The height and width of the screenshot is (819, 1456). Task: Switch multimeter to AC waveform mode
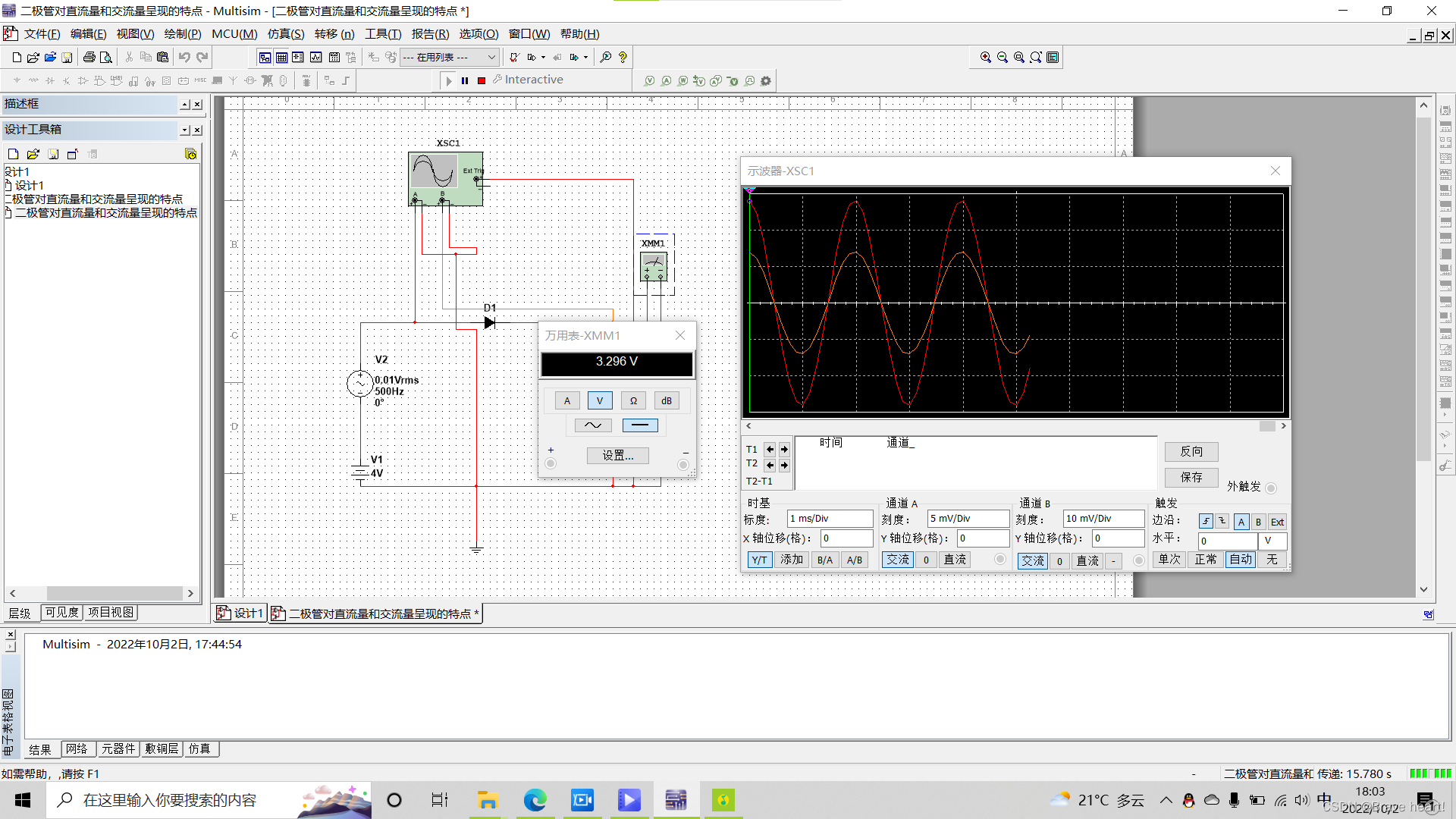coord(593,425)
